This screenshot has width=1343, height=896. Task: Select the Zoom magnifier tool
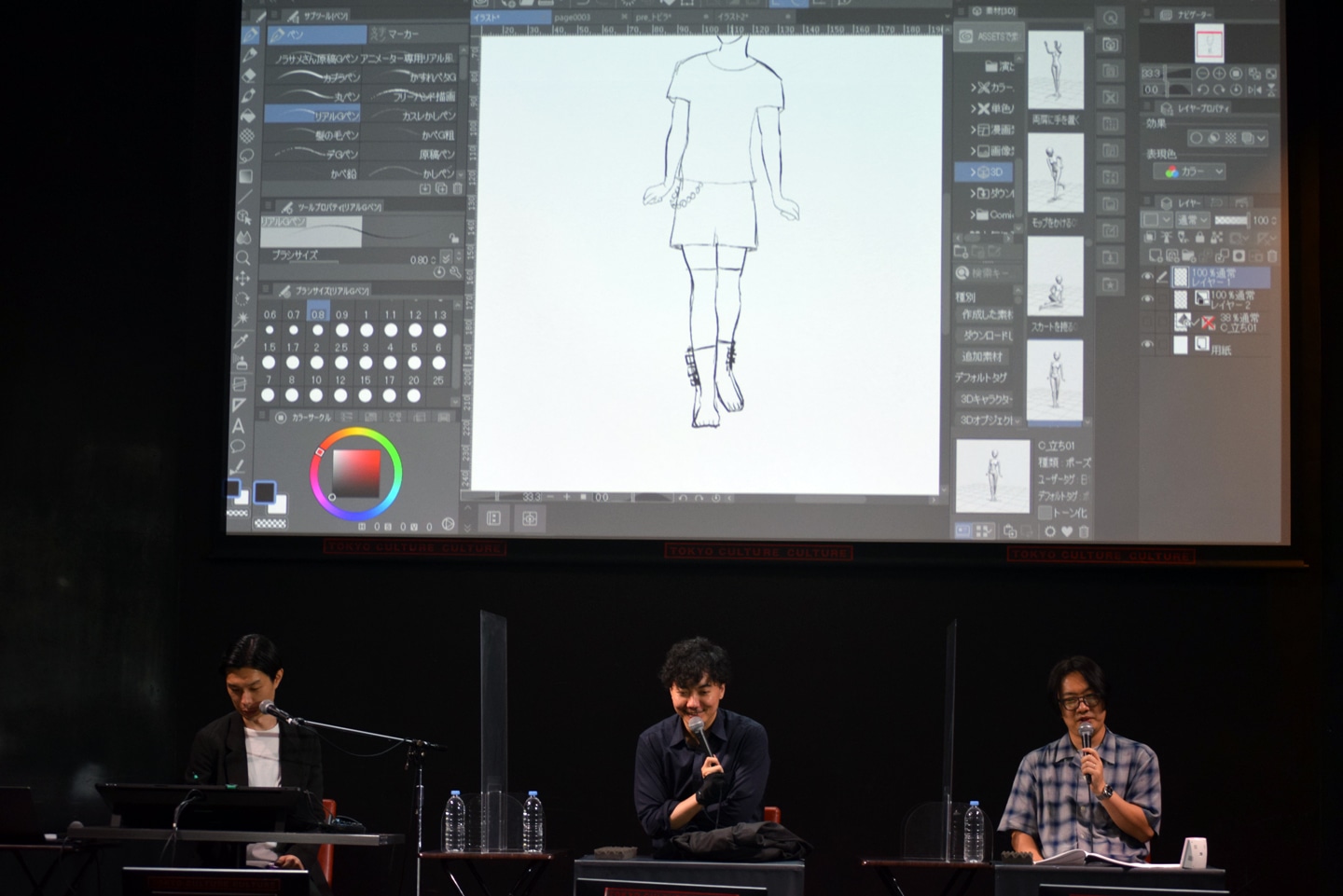click(243, 257)
